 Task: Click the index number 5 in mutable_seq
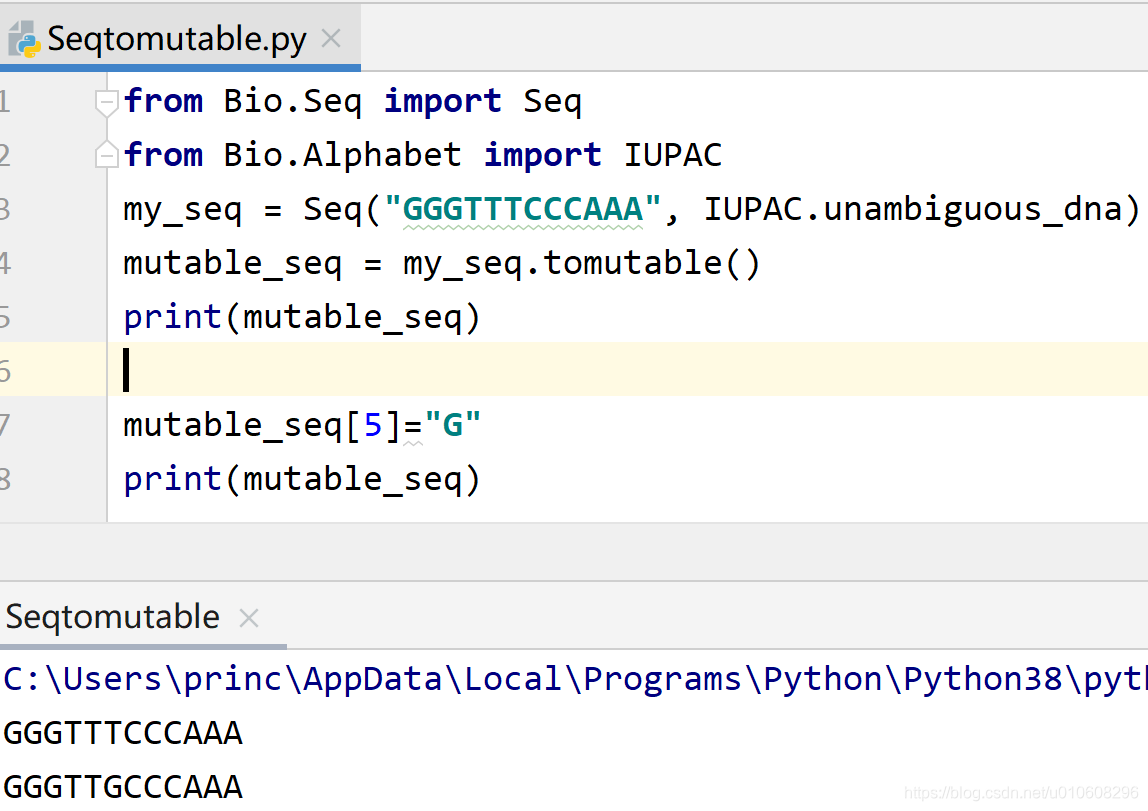[x=372, y=425]
